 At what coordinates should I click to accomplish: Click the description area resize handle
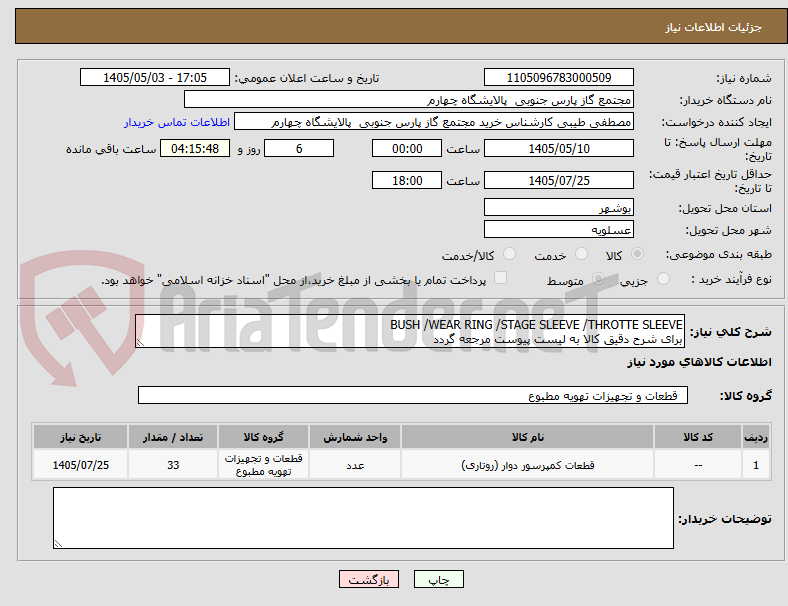click(140, 343)
